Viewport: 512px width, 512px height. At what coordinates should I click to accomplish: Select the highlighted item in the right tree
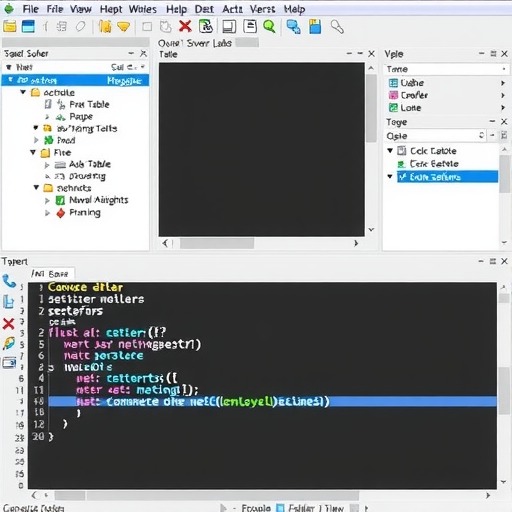[x=447, y=177]
